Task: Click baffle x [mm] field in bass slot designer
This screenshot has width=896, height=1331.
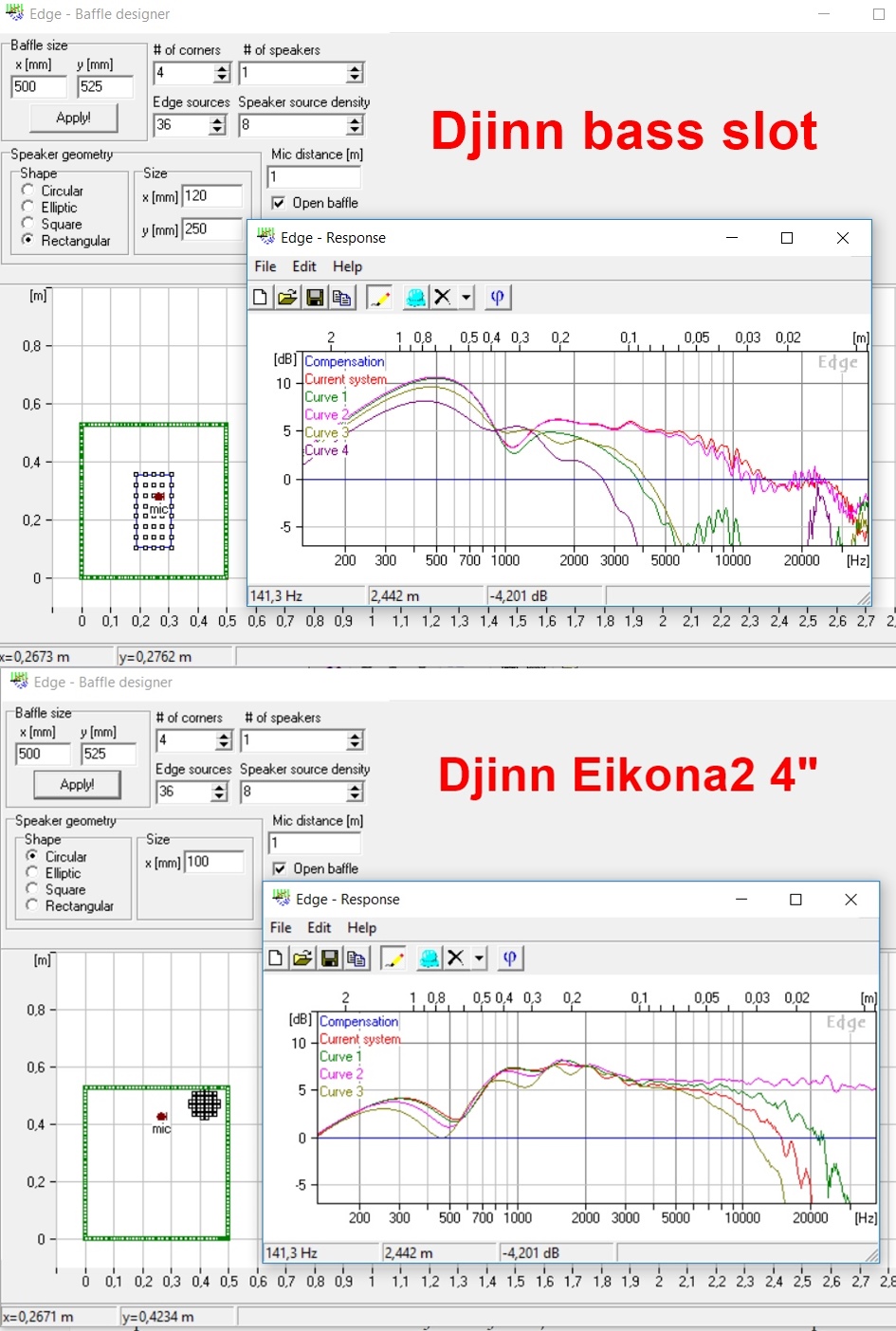Action: coord(39,86)
